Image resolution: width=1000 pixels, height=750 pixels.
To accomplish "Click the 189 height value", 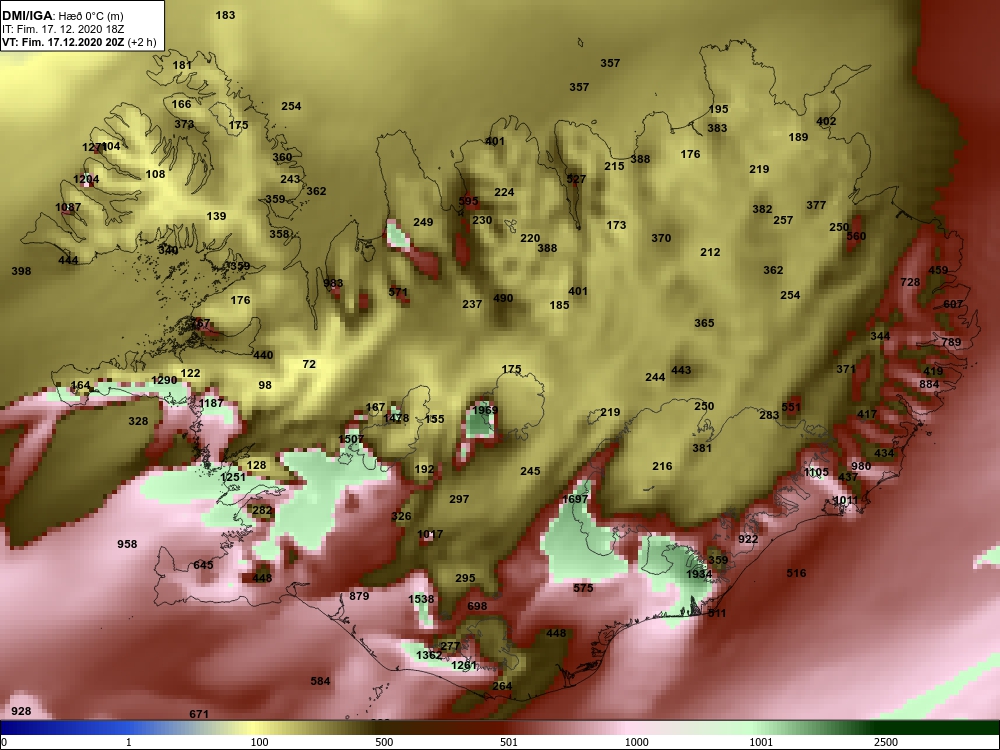I will point(798,137).
